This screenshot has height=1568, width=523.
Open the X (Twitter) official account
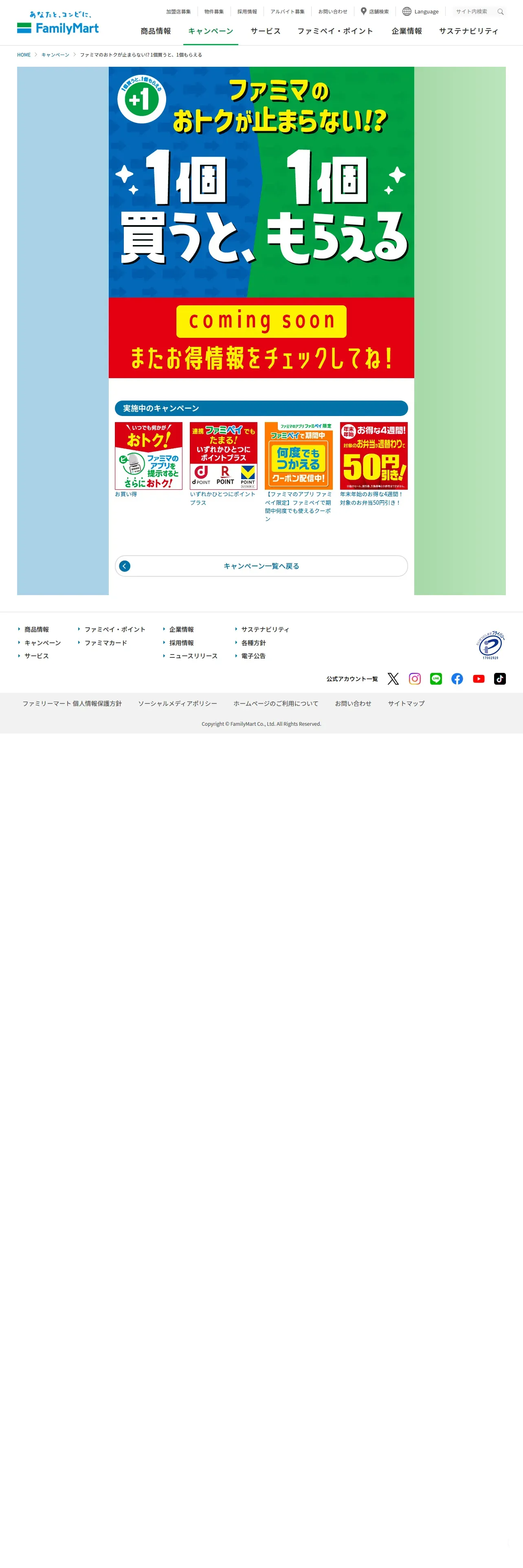coord(393,679)
